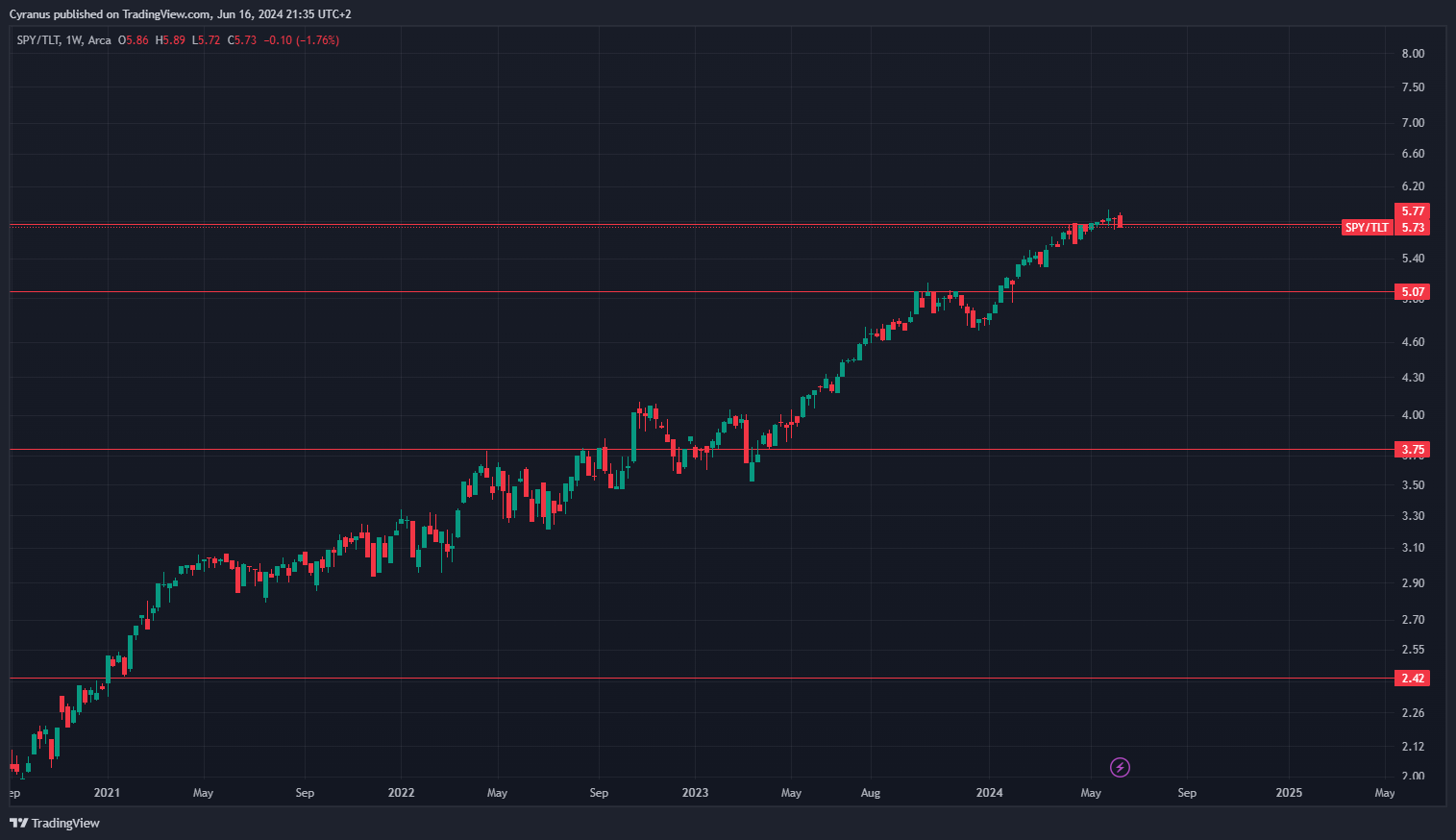Click the close value C5.73
The width and height of the screenshot is (1456, 840).
pyautogui.click(x=242, y=40)
